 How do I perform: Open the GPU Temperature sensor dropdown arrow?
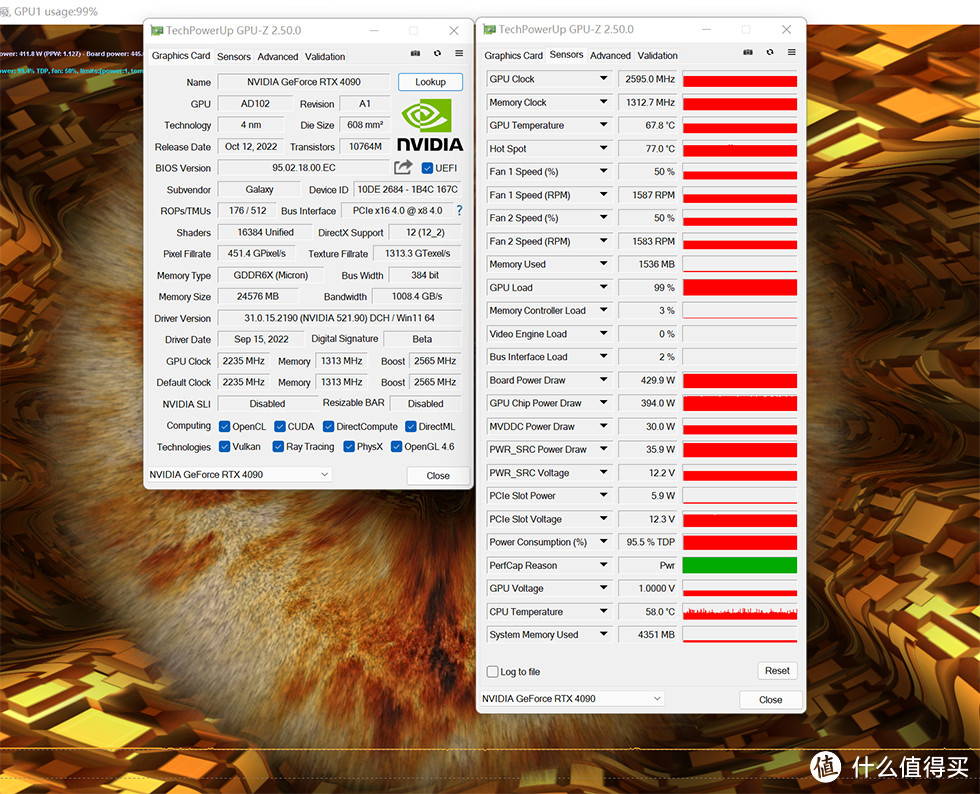tap(603, 125)
